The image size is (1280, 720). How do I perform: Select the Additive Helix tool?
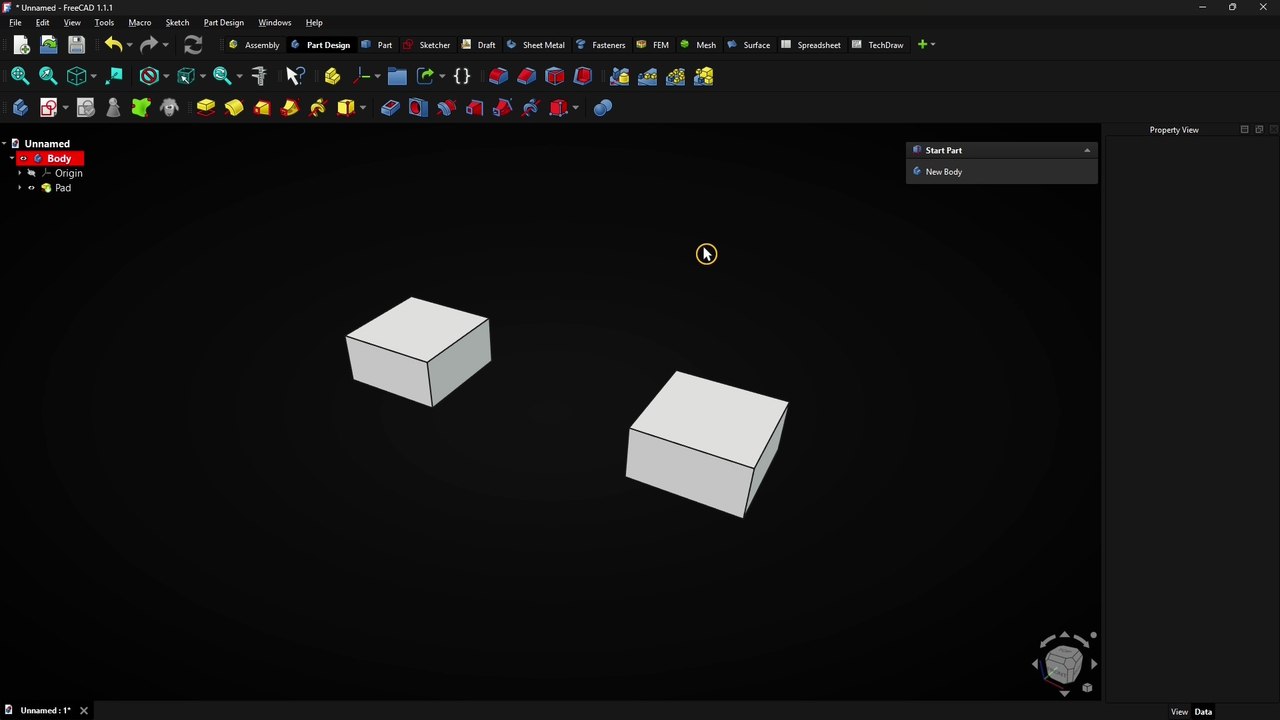317,107
